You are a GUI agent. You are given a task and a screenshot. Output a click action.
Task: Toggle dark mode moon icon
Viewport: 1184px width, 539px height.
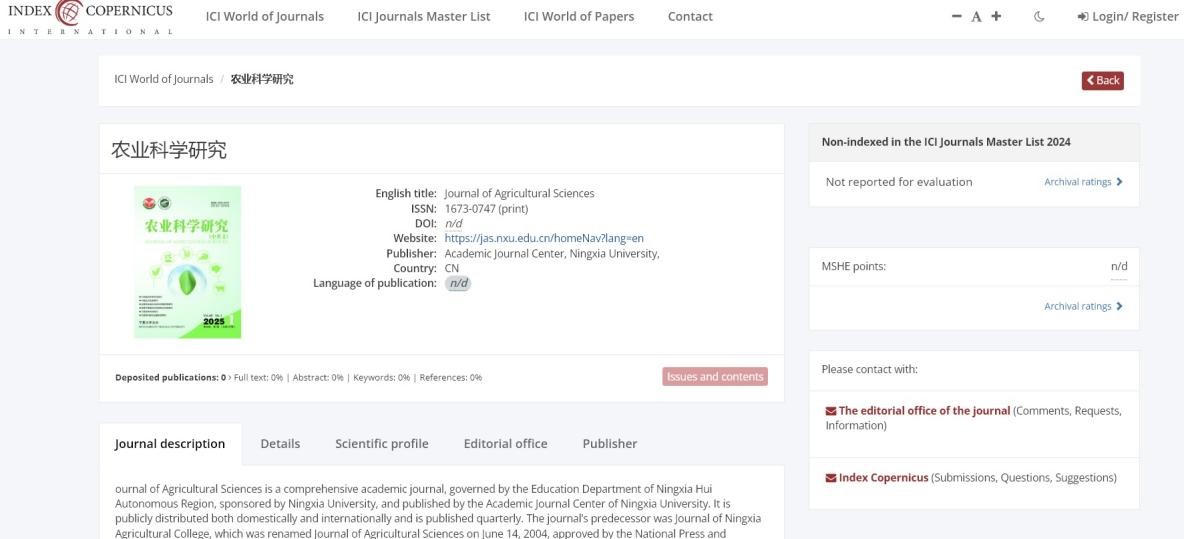[1039, 17]
